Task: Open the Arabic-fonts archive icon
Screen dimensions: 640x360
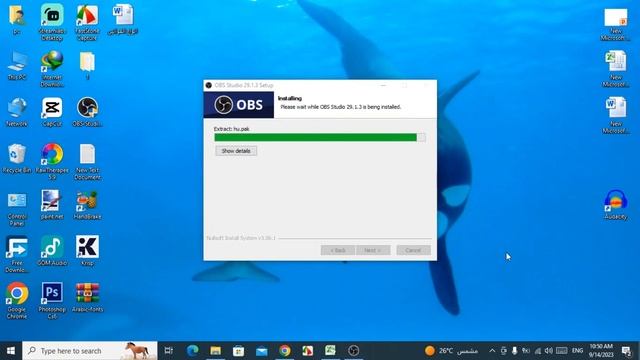Action: tap(87, 298)
